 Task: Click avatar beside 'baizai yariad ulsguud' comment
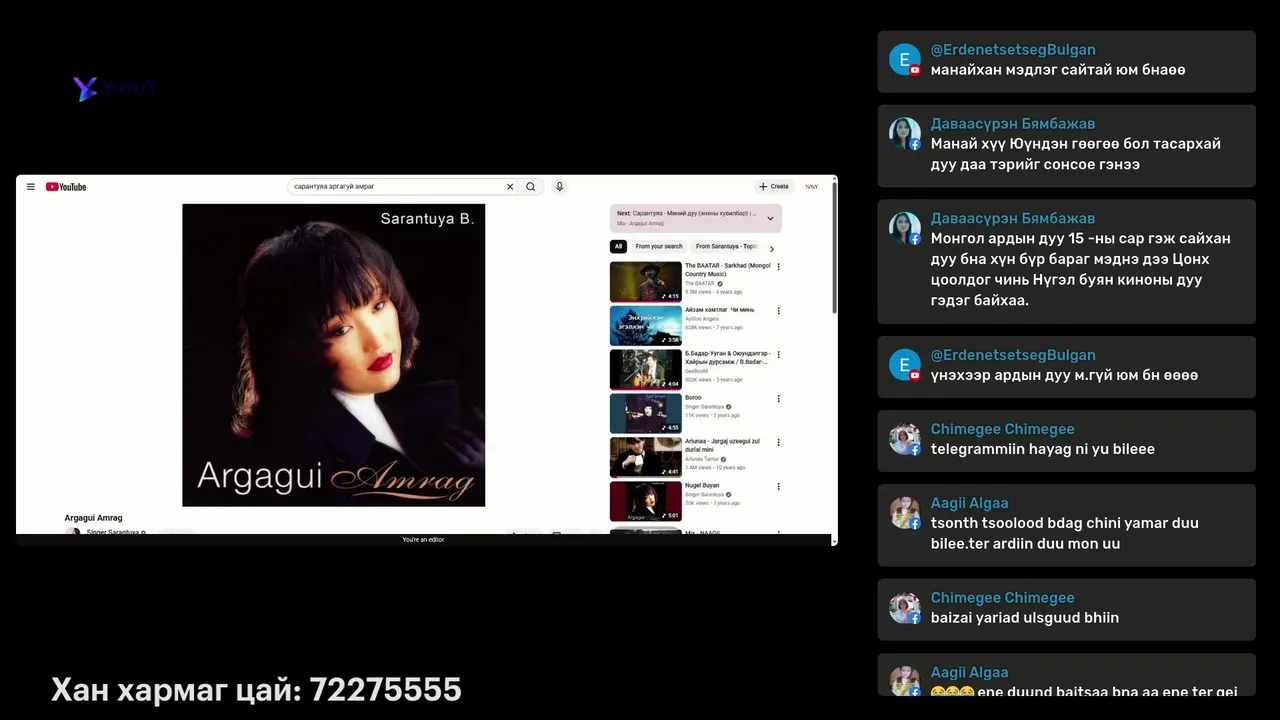point(905,608)
